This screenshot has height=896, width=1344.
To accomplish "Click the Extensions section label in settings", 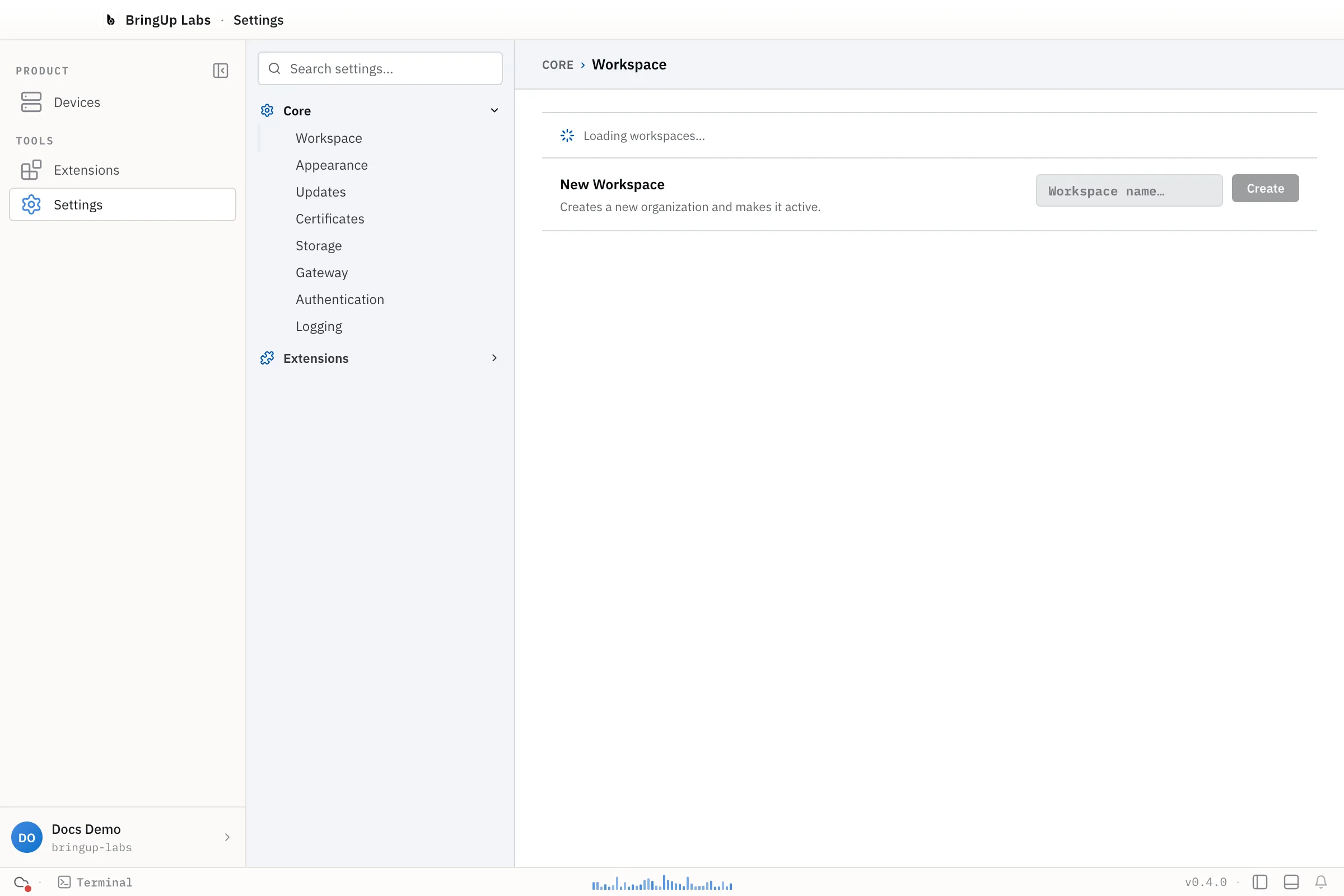I will [x=316, y=358].
